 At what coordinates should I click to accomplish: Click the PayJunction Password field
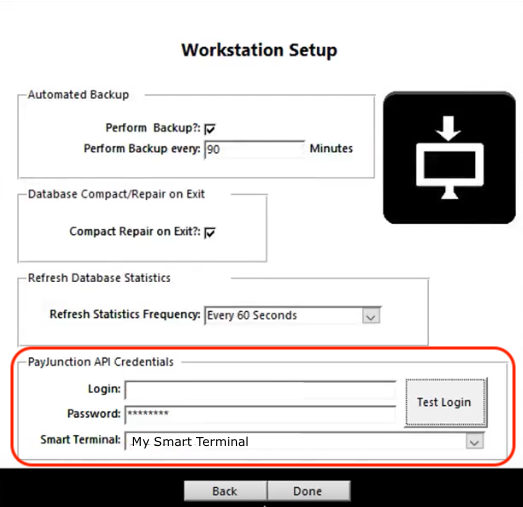[x=260, y=415]
